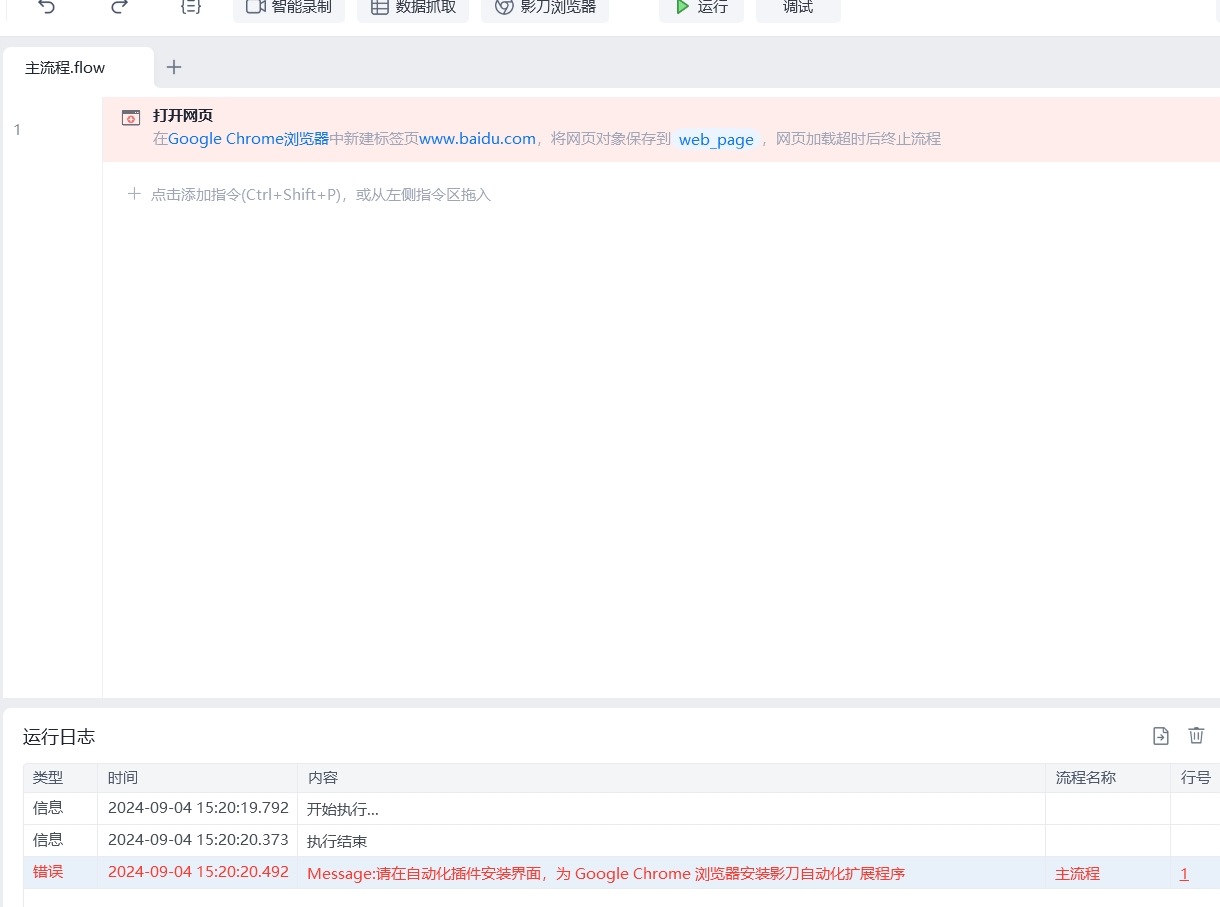Click the redo arrow icon
Image resolution: width=1220 pixels, height=907 pixels.
click(119, 6)
